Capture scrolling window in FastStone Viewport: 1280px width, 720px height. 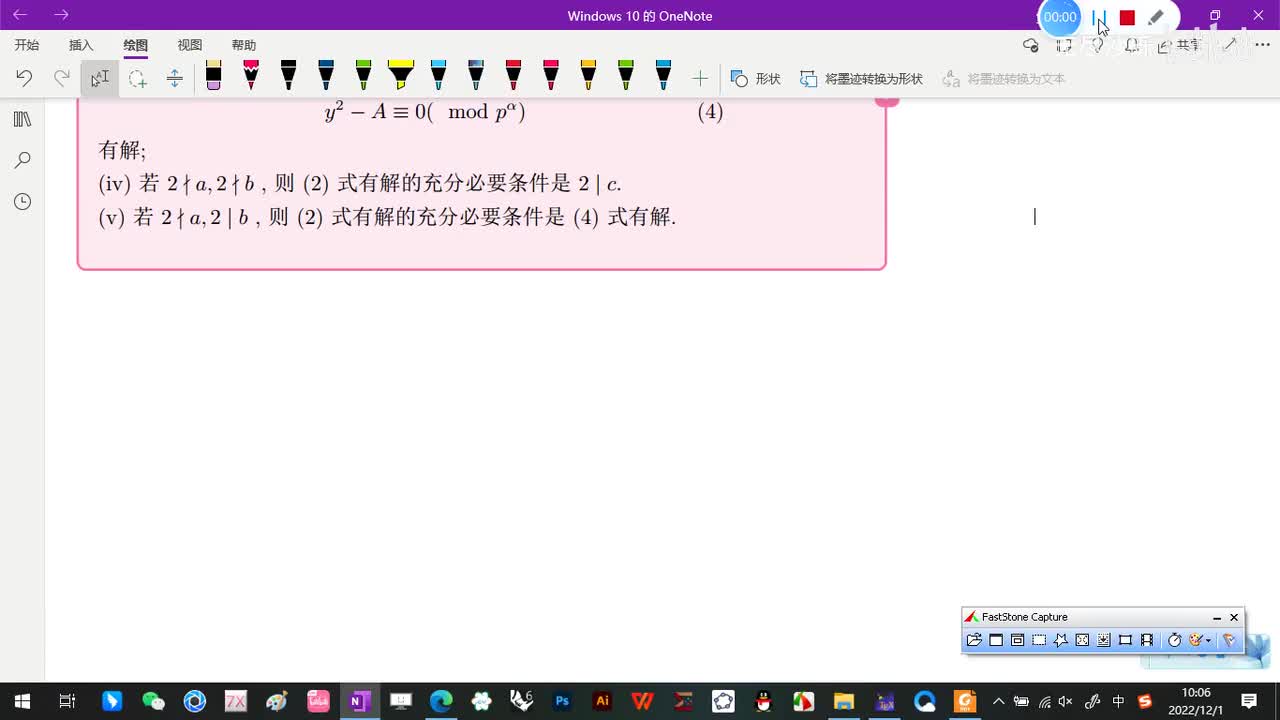coord(1104,640)
